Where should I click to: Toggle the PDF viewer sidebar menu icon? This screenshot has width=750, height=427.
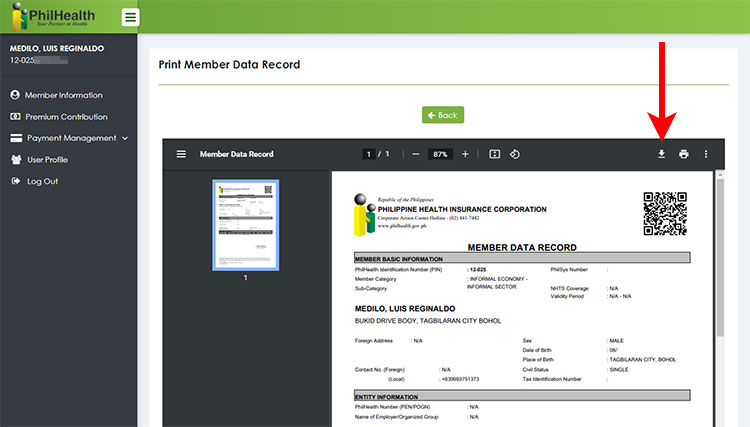pos(181,154)
